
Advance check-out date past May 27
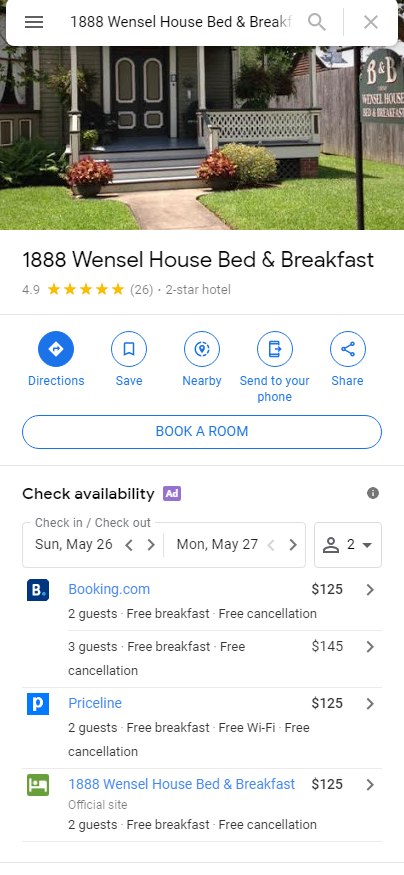pyautogui.click(x=293, y=545)
